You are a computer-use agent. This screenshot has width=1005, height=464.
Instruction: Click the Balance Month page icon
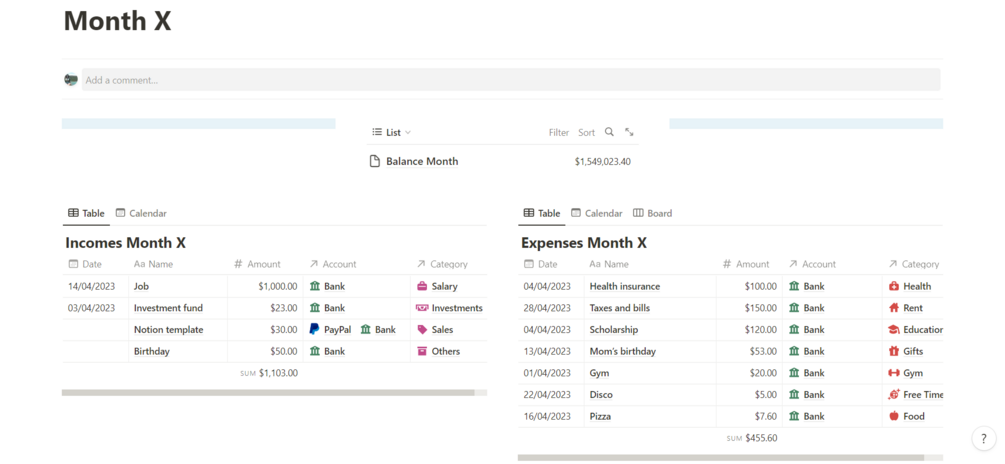(375, 162)
